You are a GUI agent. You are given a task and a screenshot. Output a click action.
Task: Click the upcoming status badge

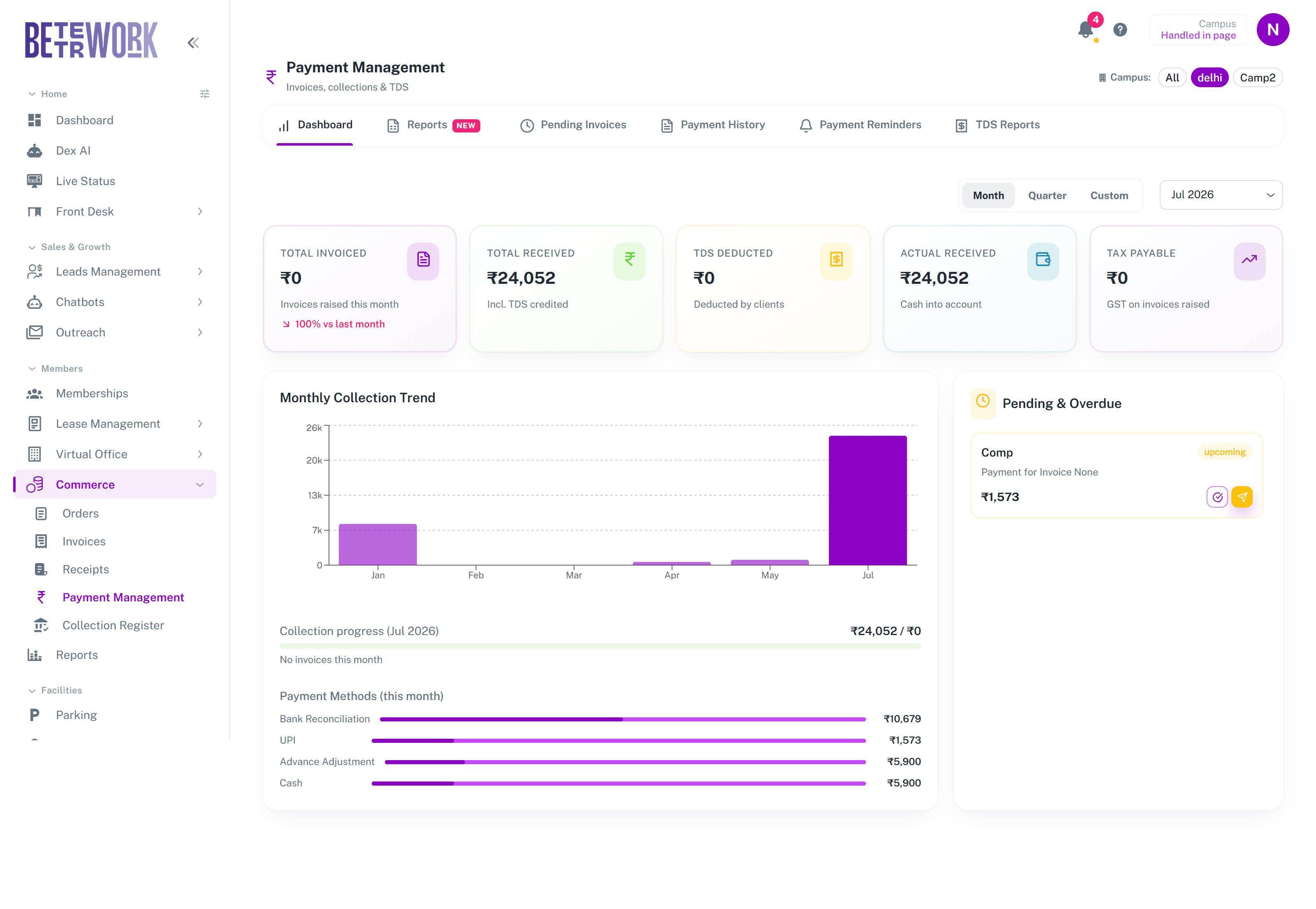1224,452
